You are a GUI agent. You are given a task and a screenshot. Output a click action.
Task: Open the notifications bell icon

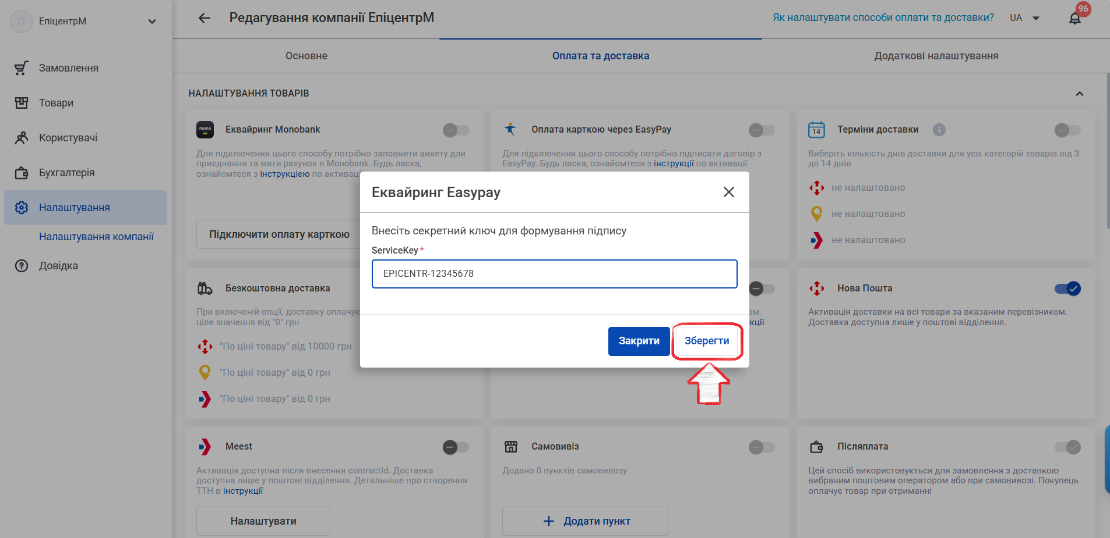[x=1075, y=18]
